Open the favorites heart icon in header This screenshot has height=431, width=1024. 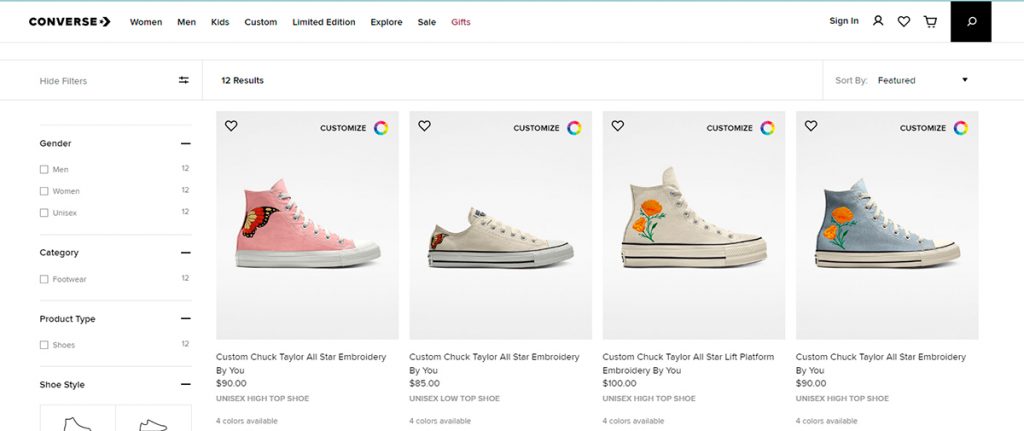(x=904, y=22)
